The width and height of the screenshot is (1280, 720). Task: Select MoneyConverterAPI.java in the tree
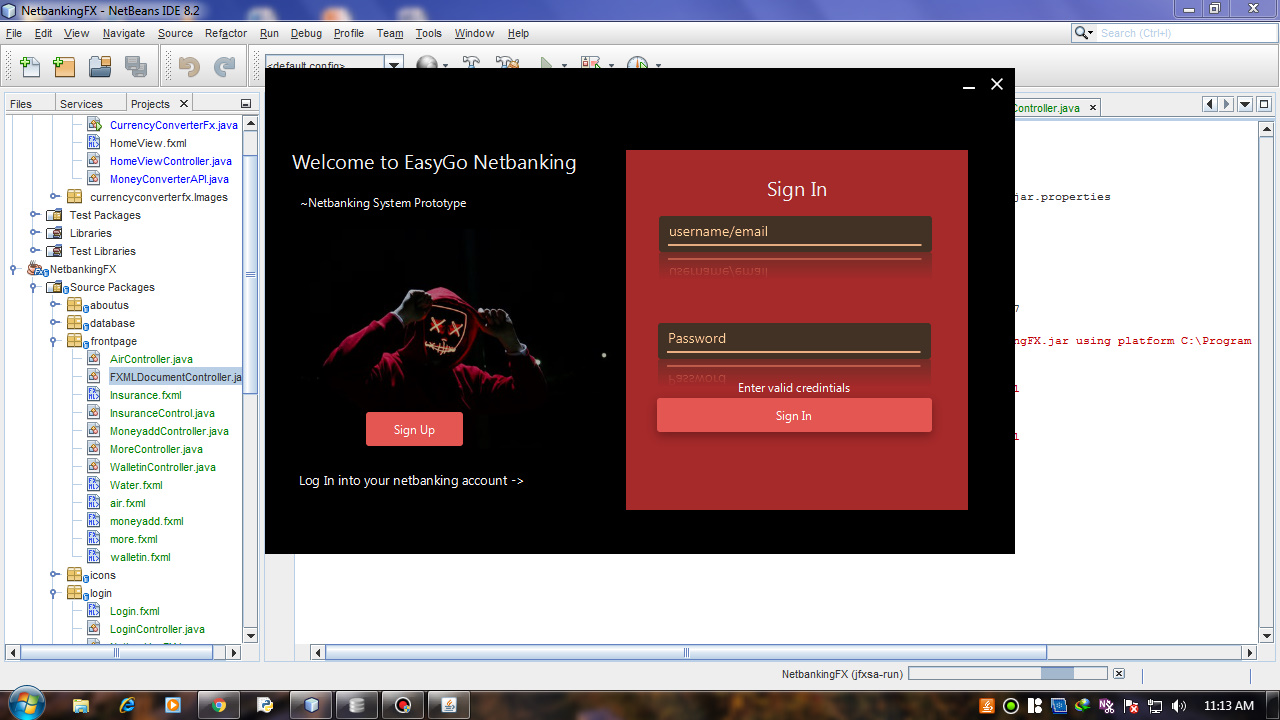click(x=169, y=179)
